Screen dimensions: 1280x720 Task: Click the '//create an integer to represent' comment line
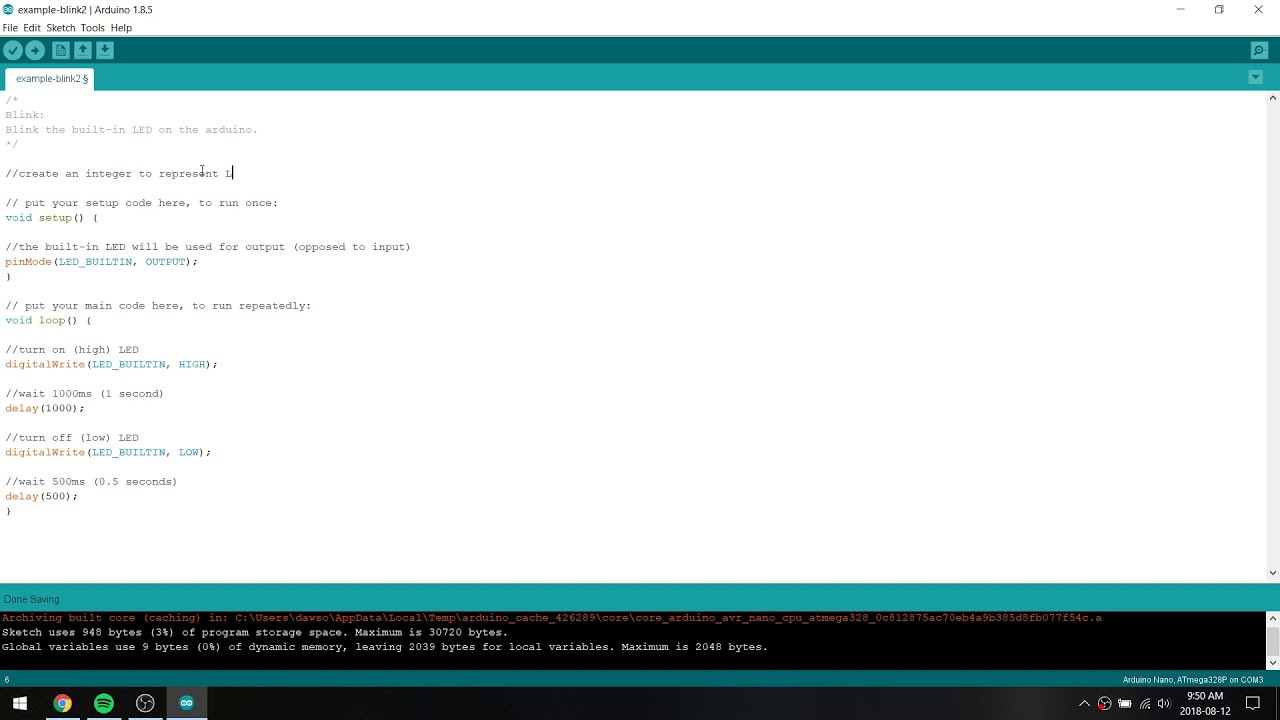coord(119,173)
